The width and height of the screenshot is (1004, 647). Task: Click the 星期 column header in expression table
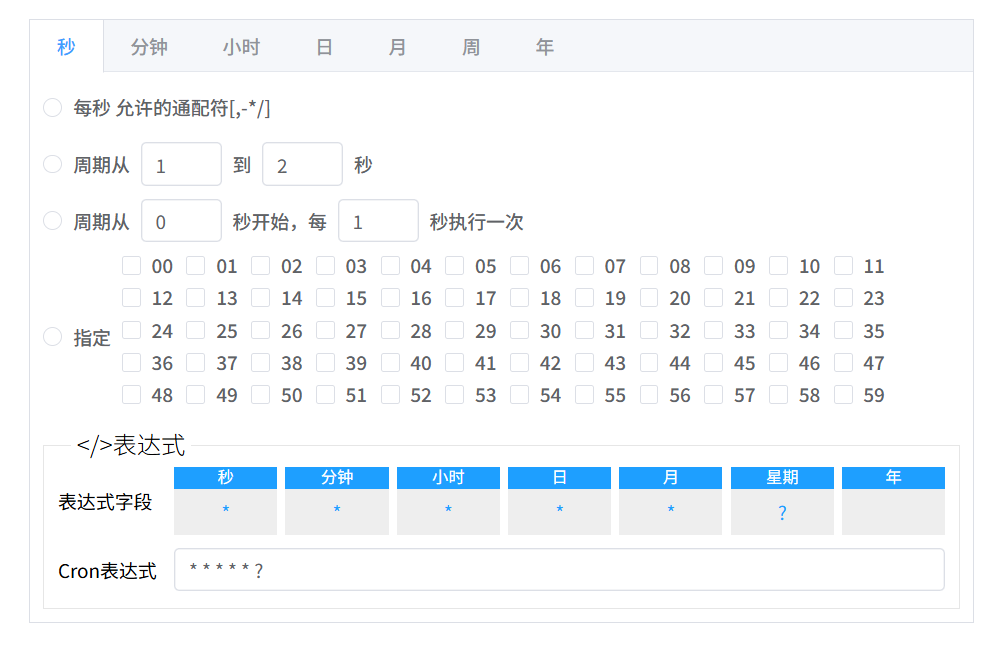click(x=781, y=477)
